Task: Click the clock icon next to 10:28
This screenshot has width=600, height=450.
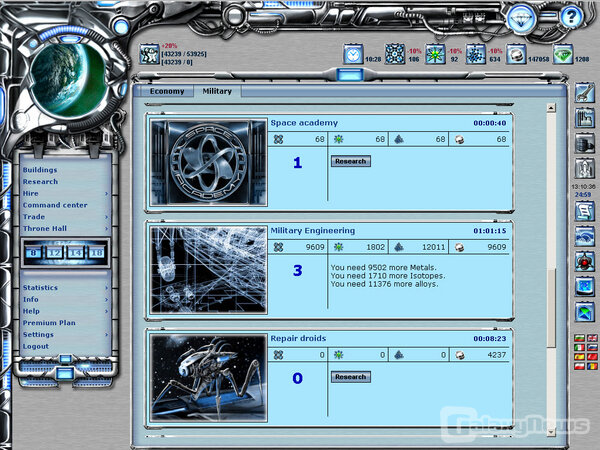Action: [353, 54]
